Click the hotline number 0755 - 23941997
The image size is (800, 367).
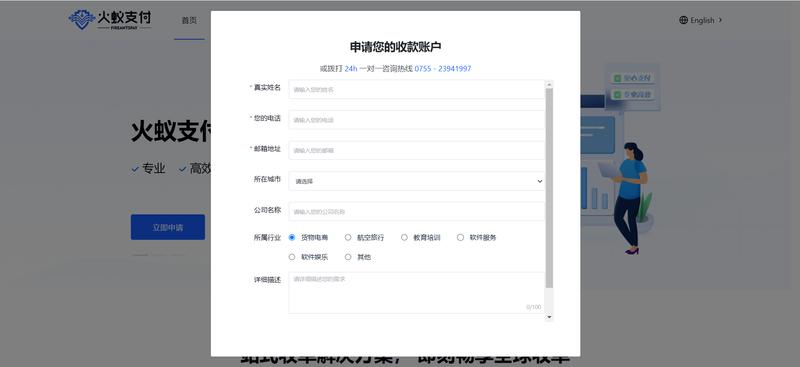click(442, 68)
